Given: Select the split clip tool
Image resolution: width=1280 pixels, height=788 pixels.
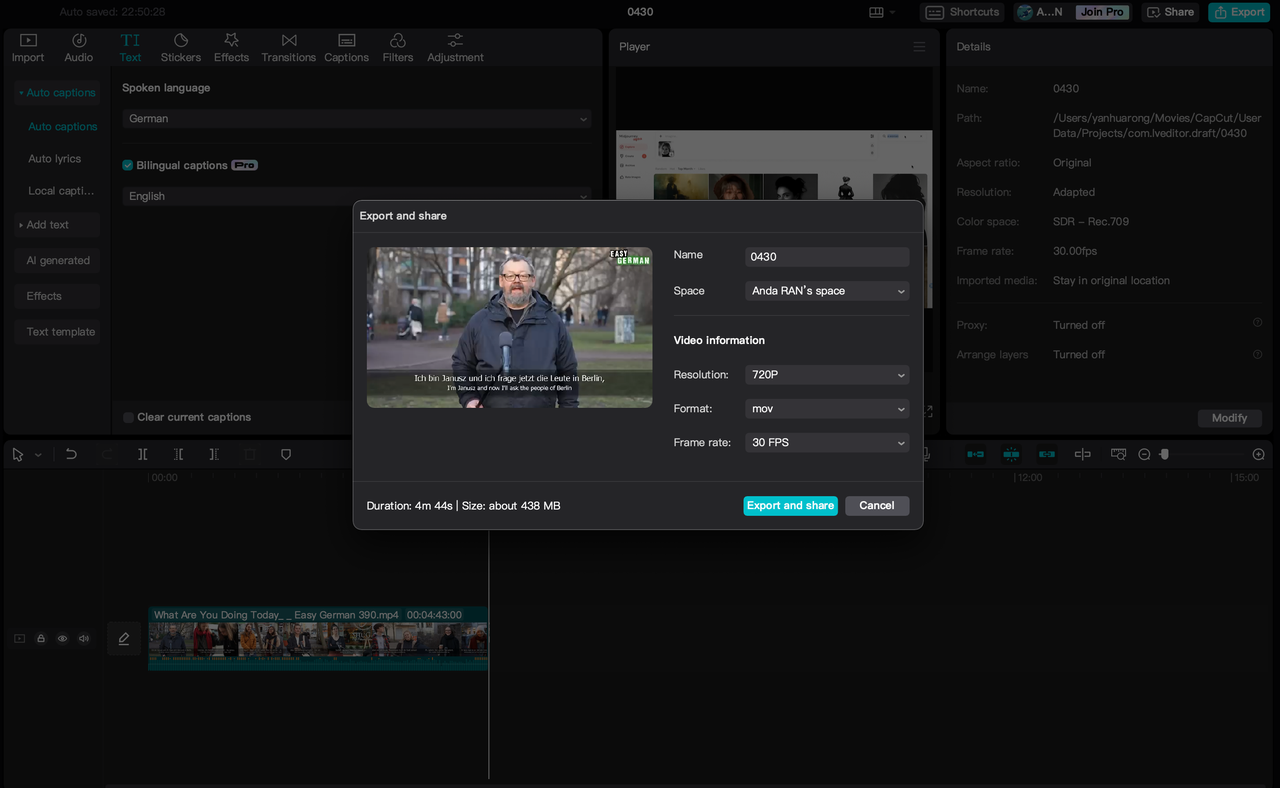Looking at the screenshot, I should coord(143,454).
